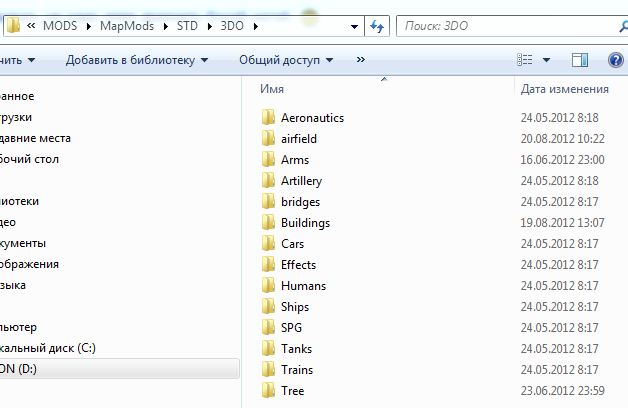Expand the arrow after 3DO in path
Viewport: 628px width, 408px height.
[x=256, y=26]
